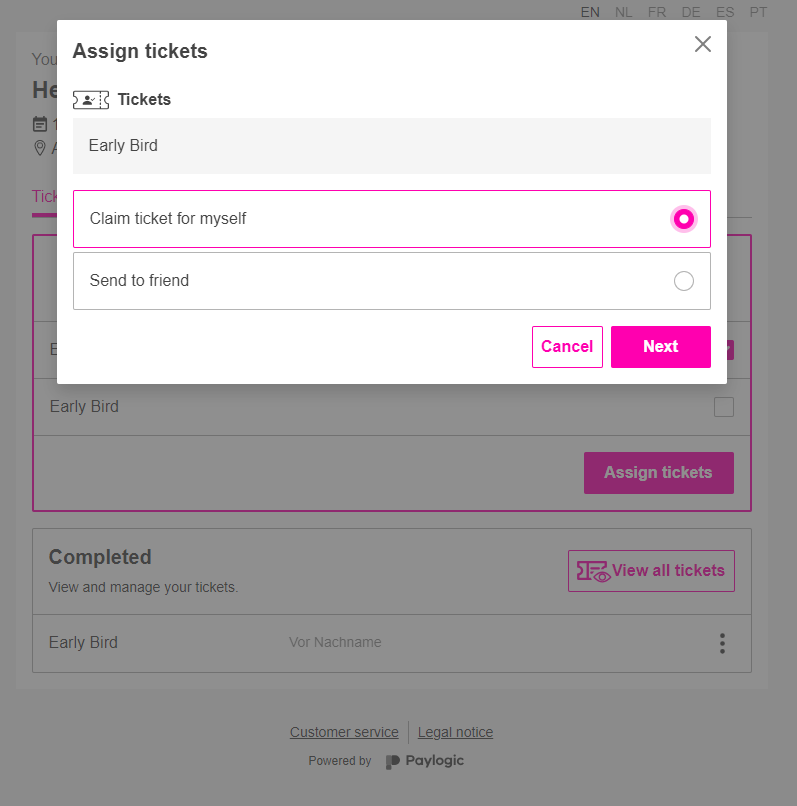Switch the site language to PT
The width and height of the screenshot is (797, 806).
[758, 12]
